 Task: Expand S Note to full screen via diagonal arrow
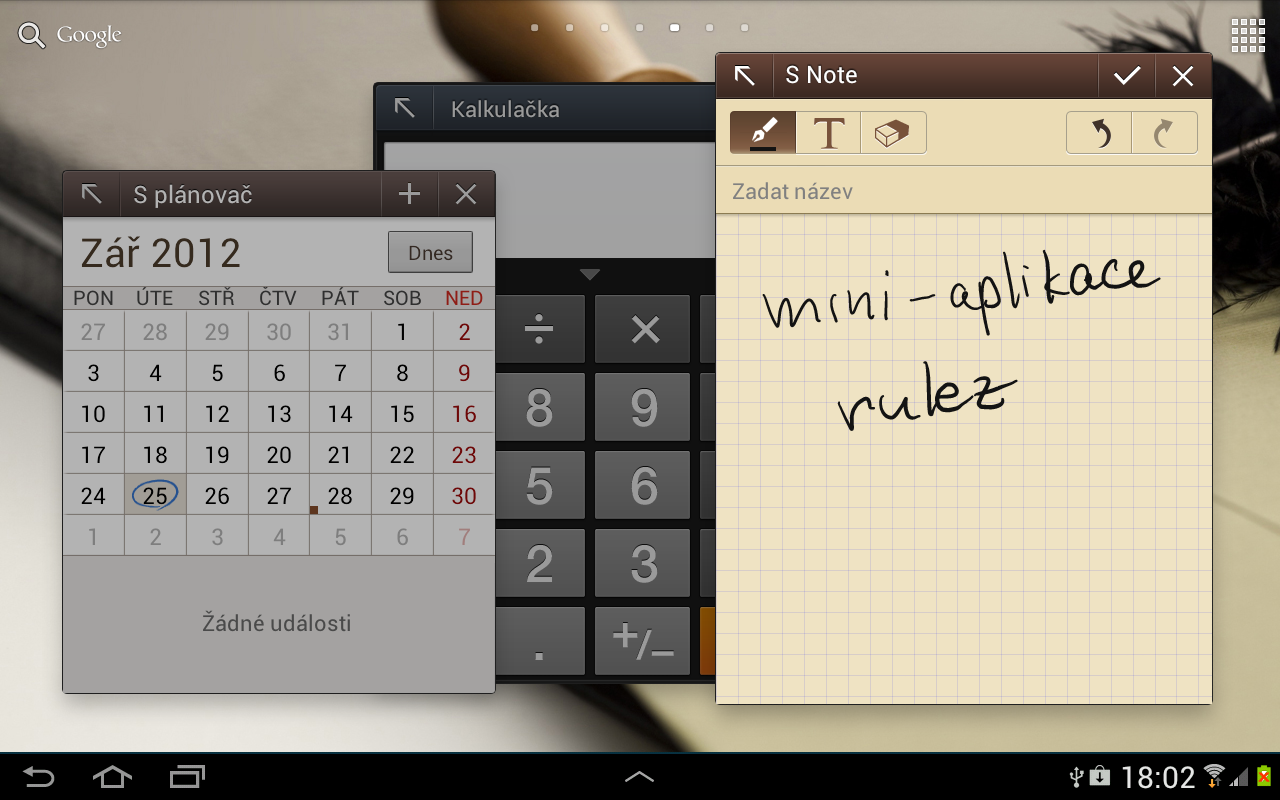(744, 75)
